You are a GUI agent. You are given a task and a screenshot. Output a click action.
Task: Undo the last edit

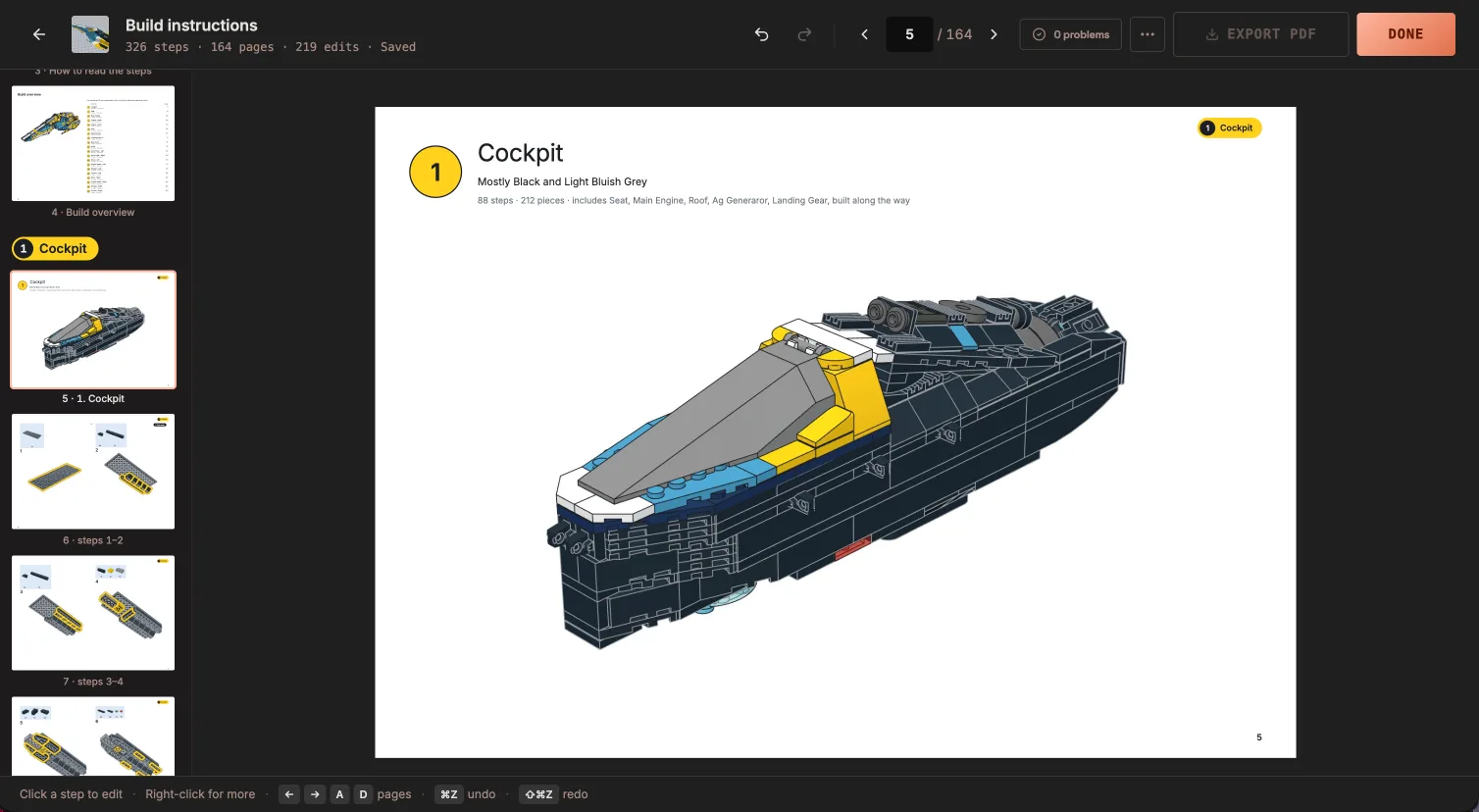tap(761, 34)
